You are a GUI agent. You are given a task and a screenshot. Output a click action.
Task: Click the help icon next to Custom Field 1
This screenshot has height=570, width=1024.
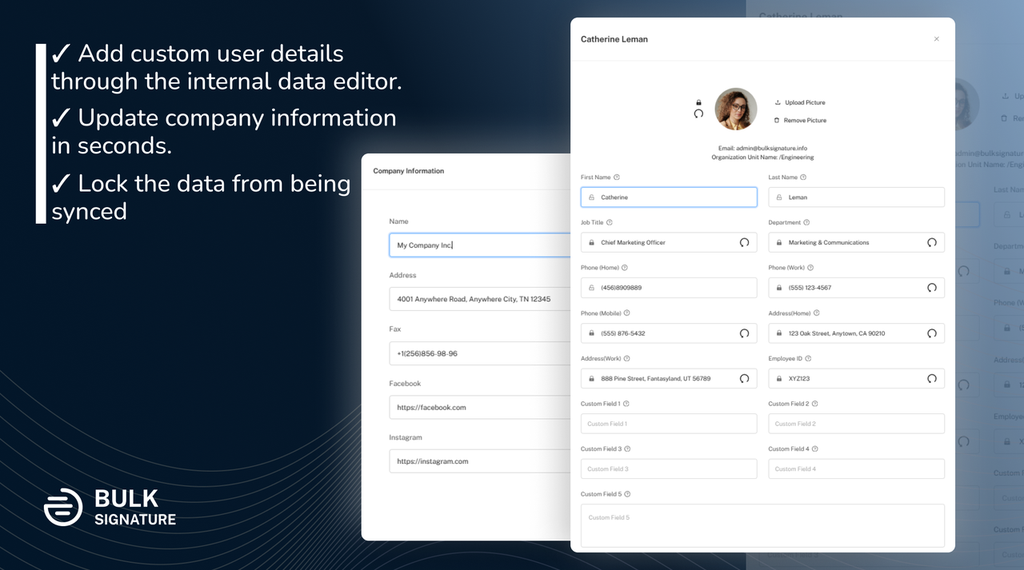tap(626, 404)
